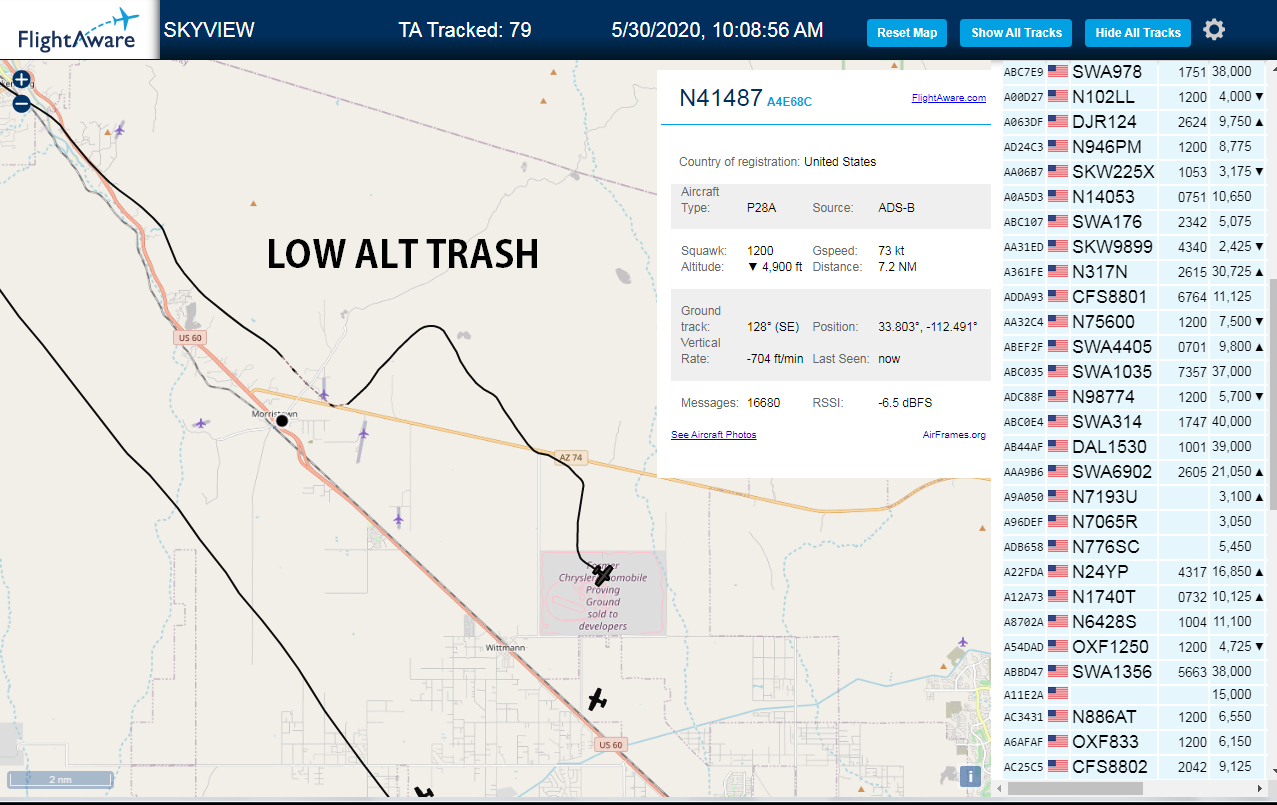Image resolution: width=1277 pixels, height=805 pixels.
Task: Select the N317N aircraft row
Action: coord(1134,272)
